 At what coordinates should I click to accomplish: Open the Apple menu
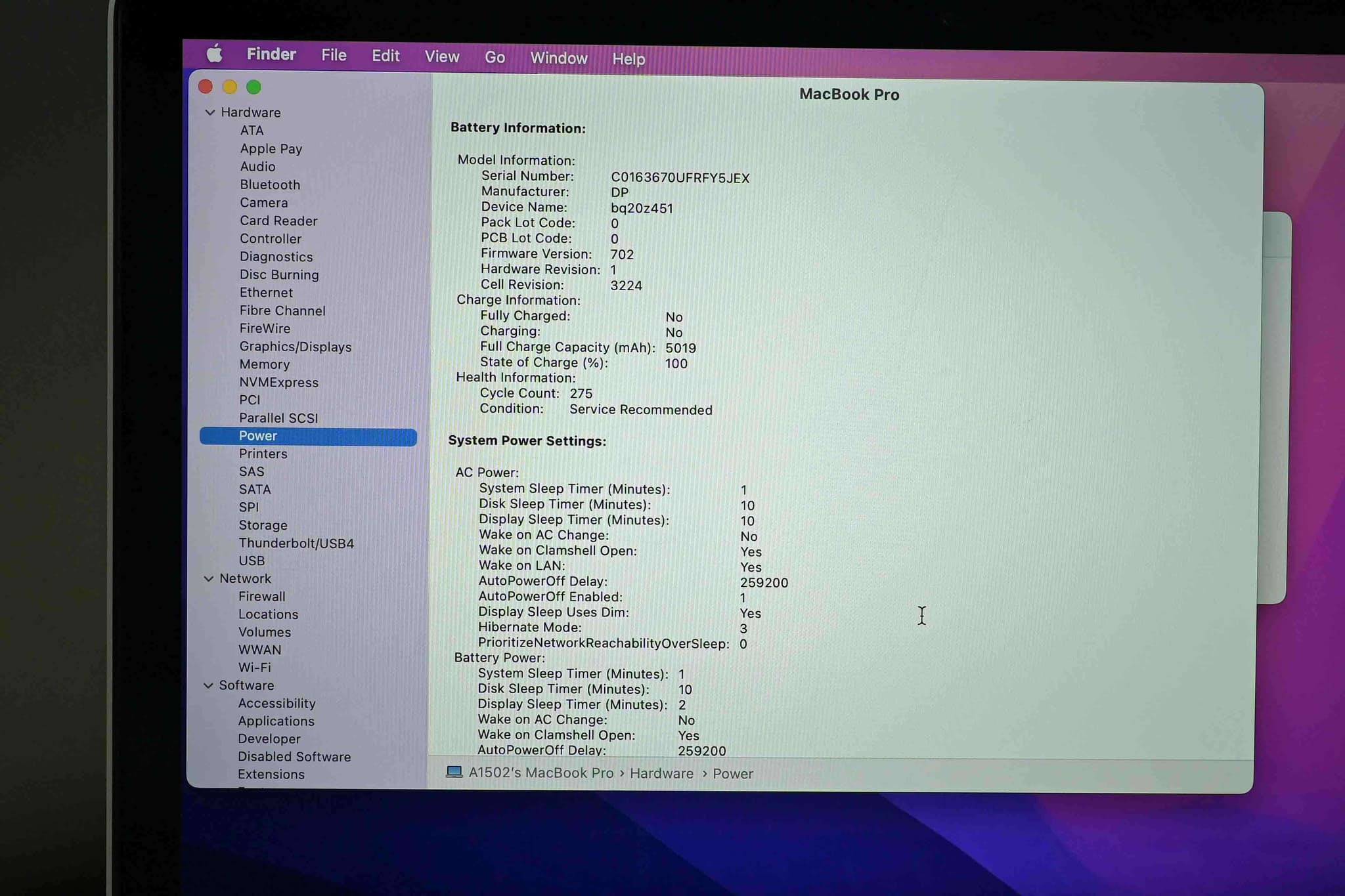pos(214,54)
